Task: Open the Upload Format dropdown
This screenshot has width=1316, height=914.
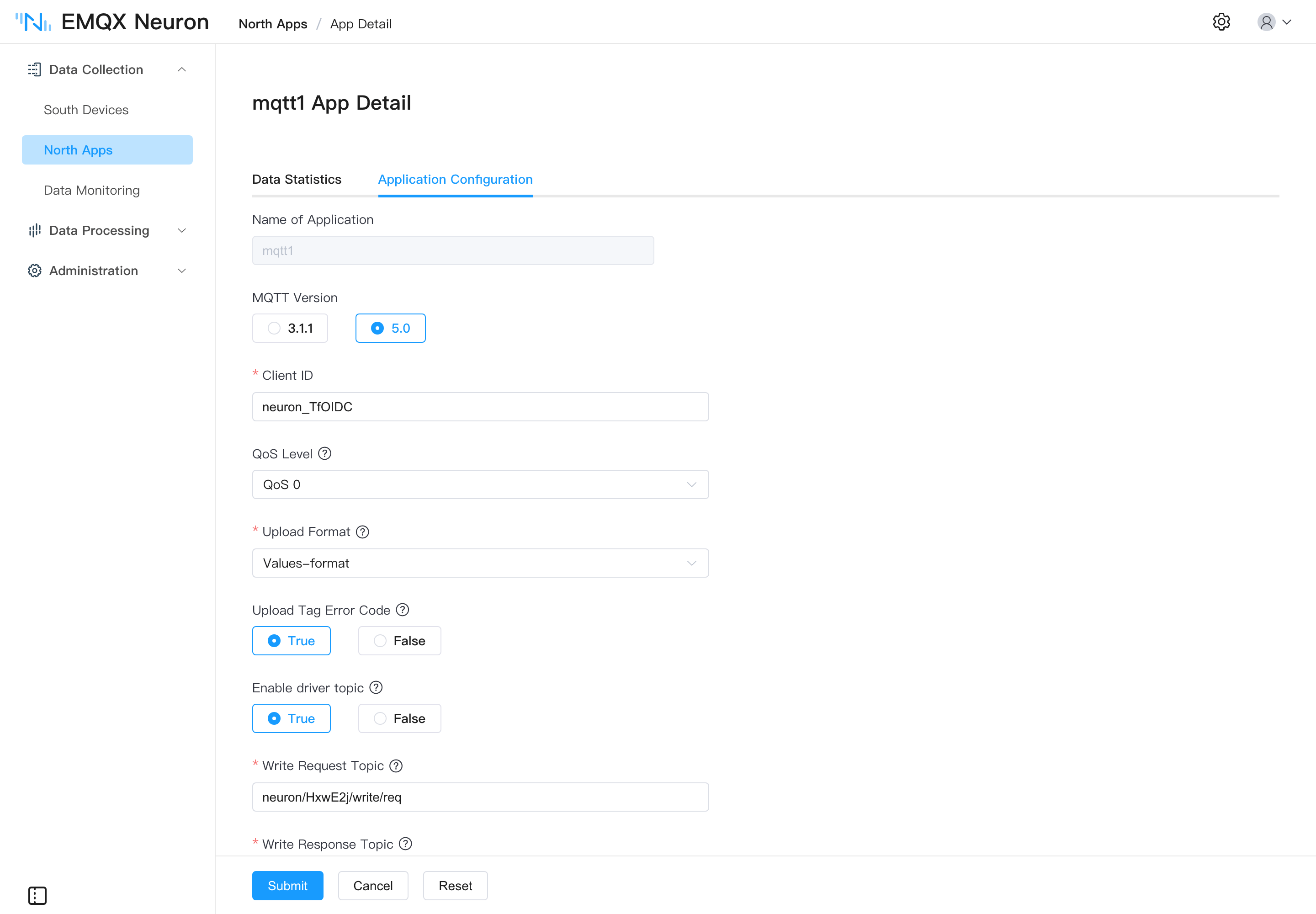Action: 480,563
